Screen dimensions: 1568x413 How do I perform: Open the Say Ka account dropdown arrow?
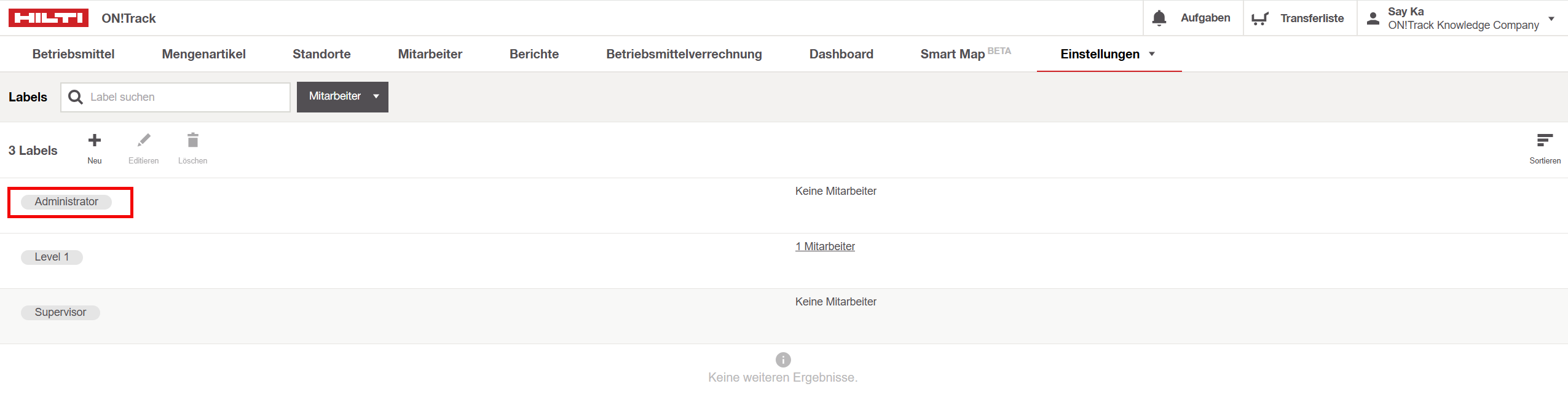[1551, 18]
